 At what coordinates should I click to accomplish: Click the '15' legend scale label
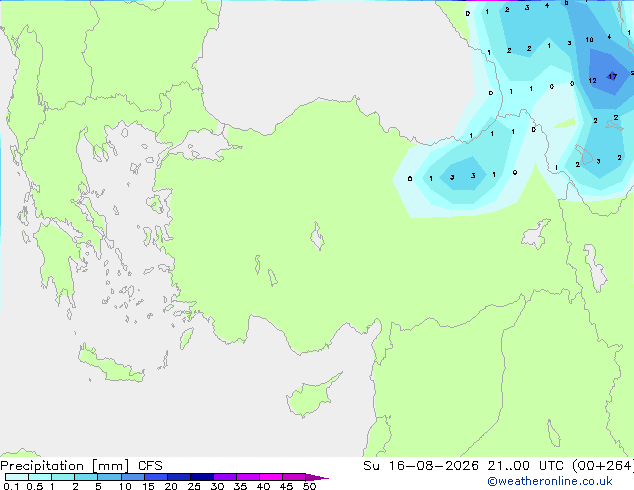point(148,486)
